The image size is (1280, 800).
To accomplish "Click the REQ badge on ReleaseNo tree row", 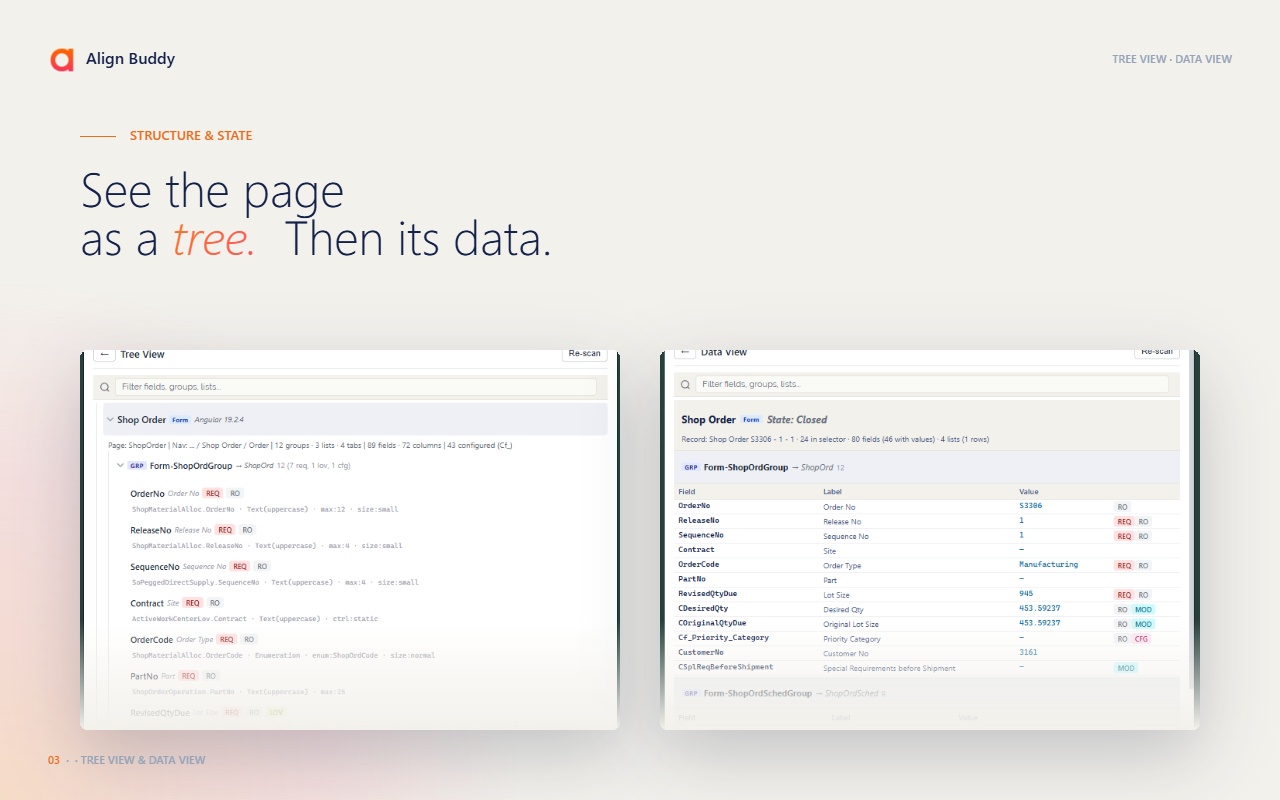I will [225, 530].
